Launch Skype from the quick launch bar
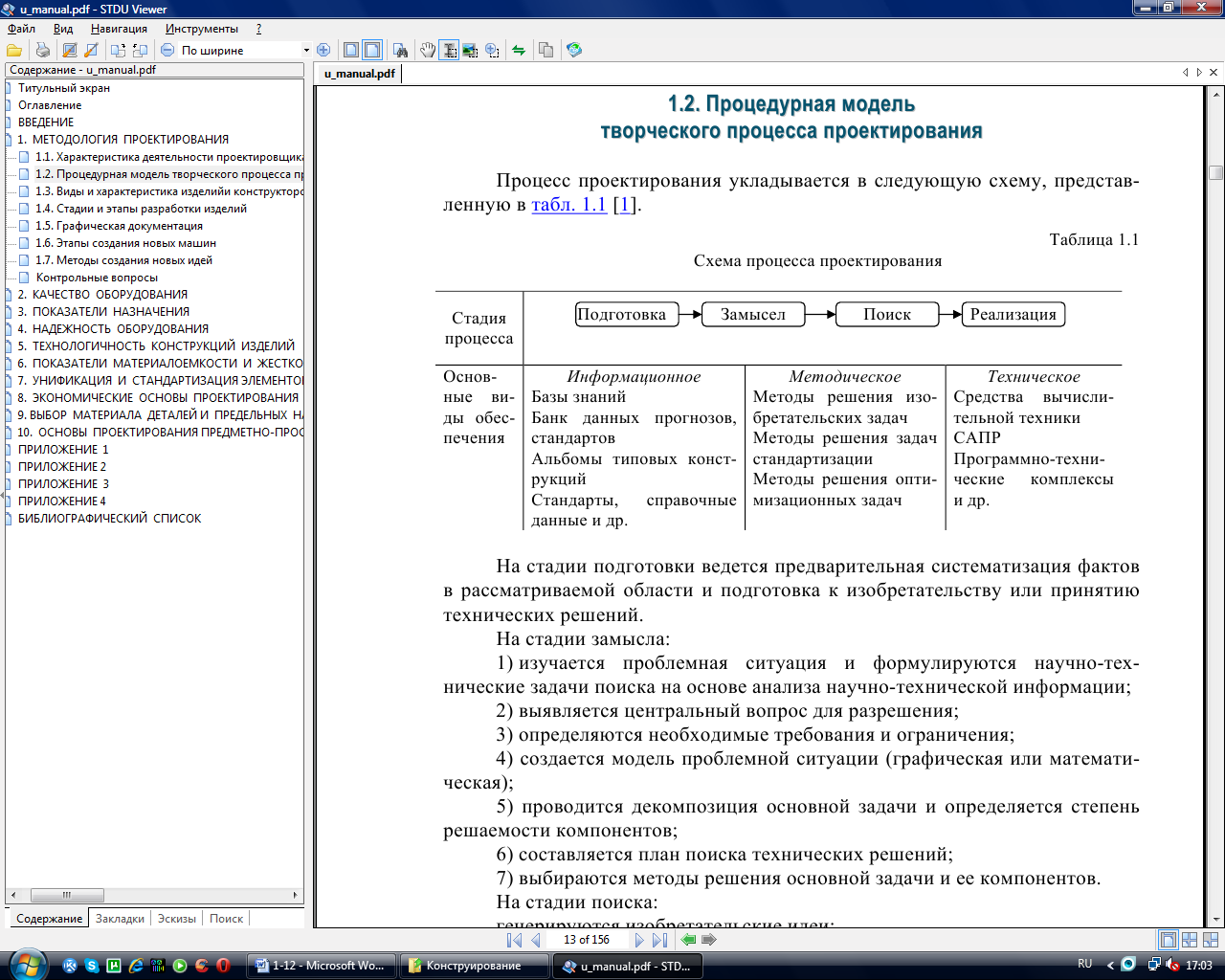This screenshot has width=1225, height=980. click(x=92, y=966)
